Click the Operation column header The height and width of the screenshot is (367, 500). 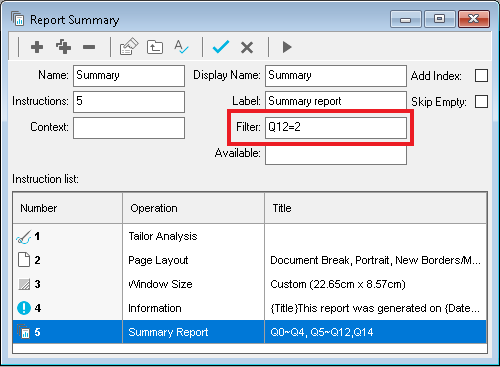click(x=194, y=208)
